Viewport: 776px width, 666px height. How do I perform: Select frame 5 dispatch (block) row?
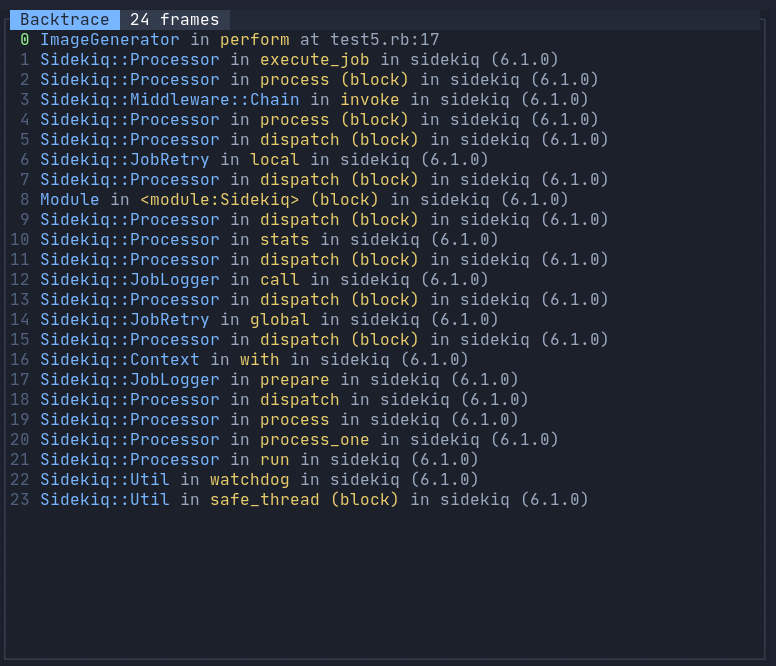[385, 140]
